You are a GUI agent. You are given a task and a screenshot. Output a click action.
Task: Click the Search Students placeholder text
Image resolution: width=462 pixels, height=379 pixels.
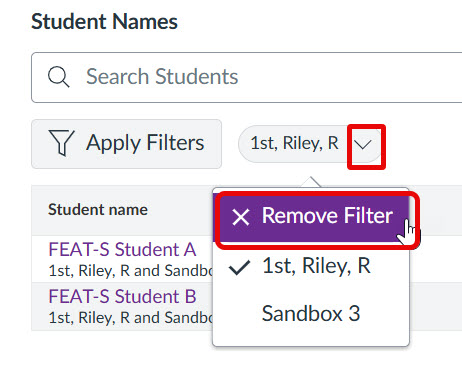tap(162, 77)
